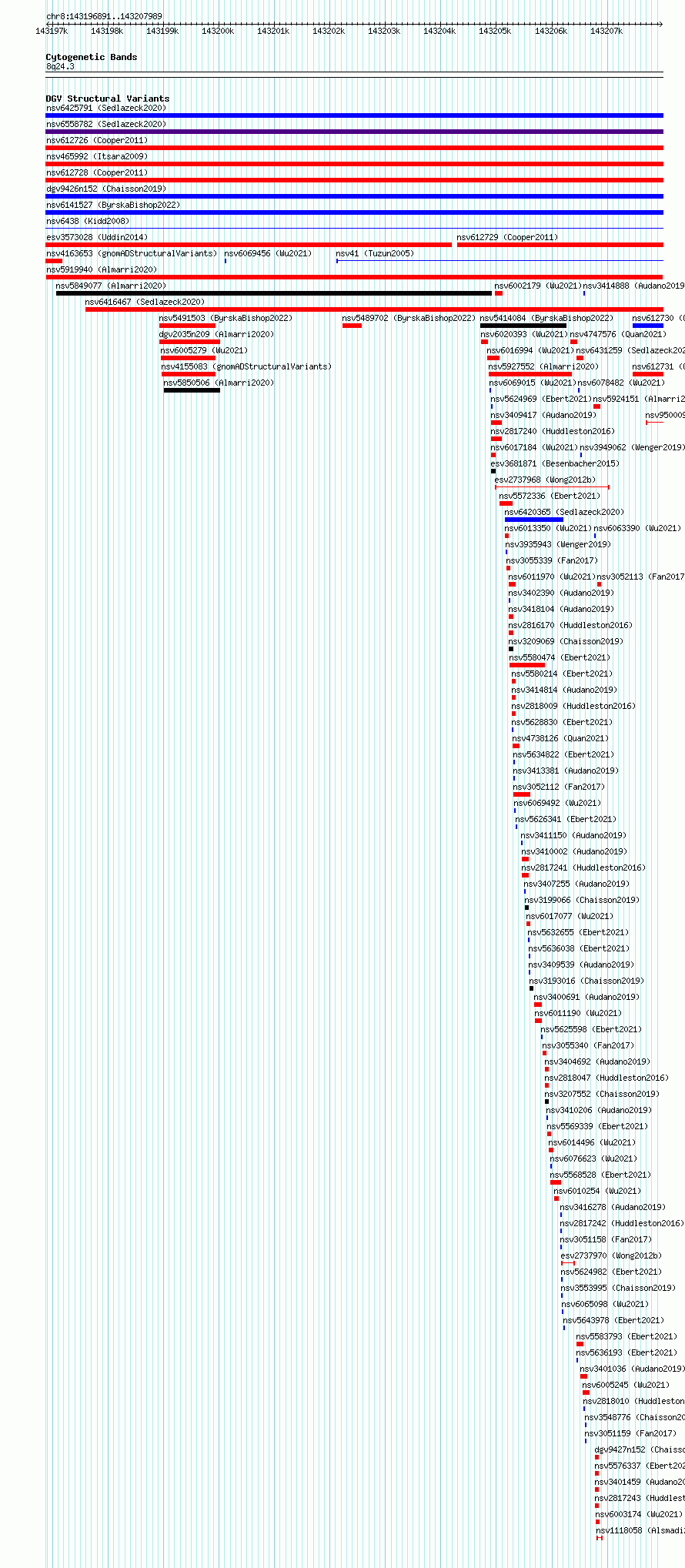
Task: Select esv2737968 (Wong2012b) label
Action: (x=545, y=480)
